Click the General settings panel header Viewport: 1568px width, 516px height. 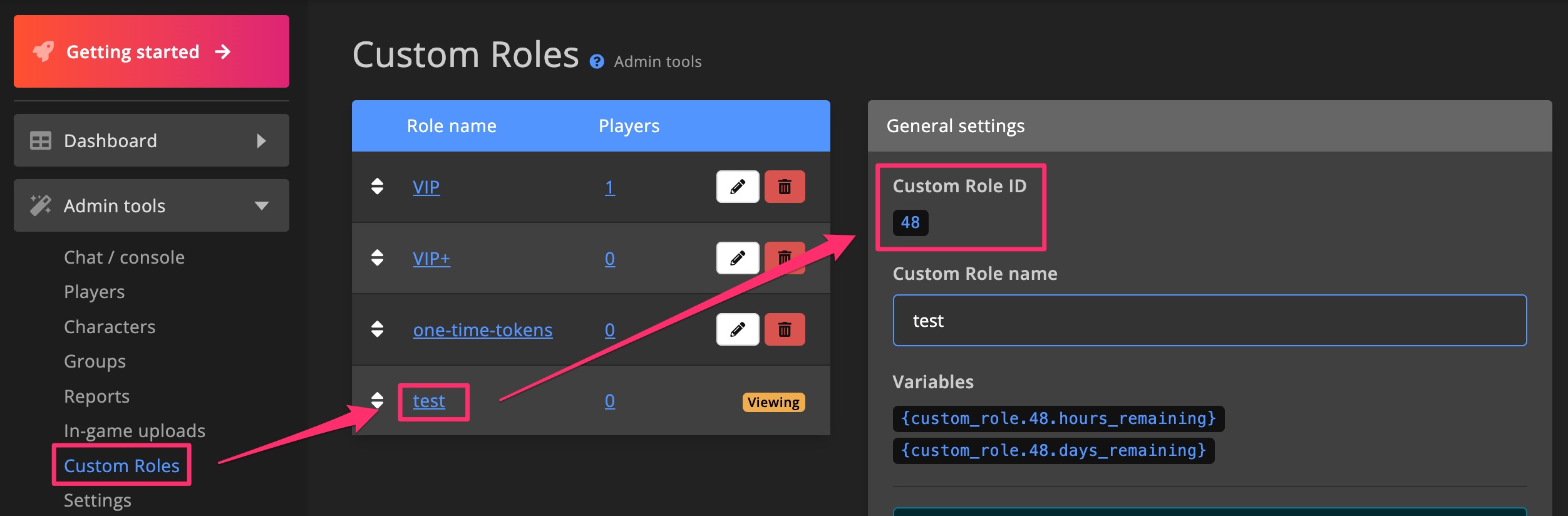(x=1209, y=126)
